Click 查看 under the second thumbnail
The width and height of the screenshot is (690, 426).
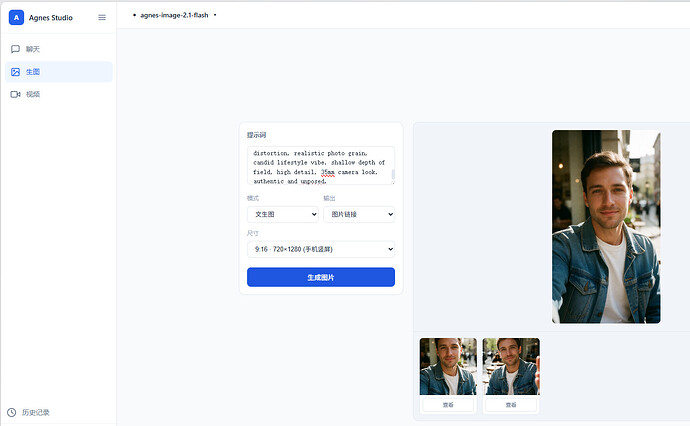(x=511, y=404)
